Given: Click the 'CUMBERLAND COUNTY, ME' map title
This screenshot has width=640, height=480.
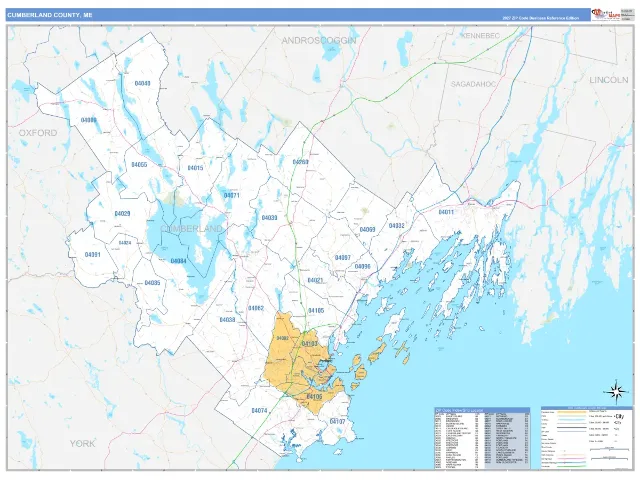Looking at the screenshot, I should click(50, 15).
